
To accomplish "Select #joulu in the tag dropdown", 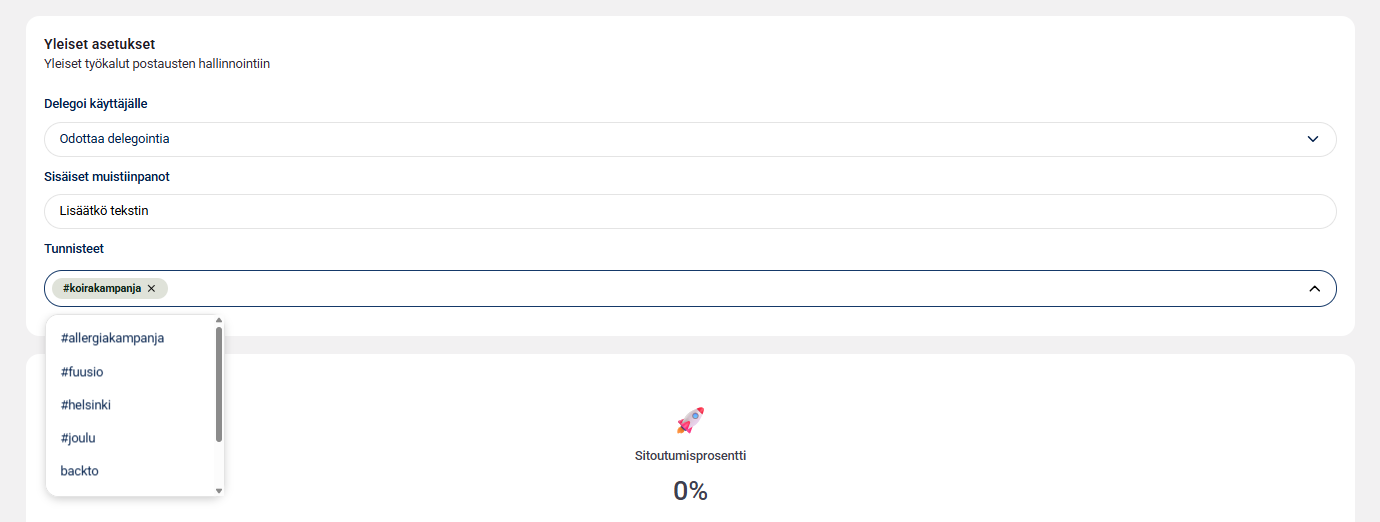I will click(x=78, y=438).
